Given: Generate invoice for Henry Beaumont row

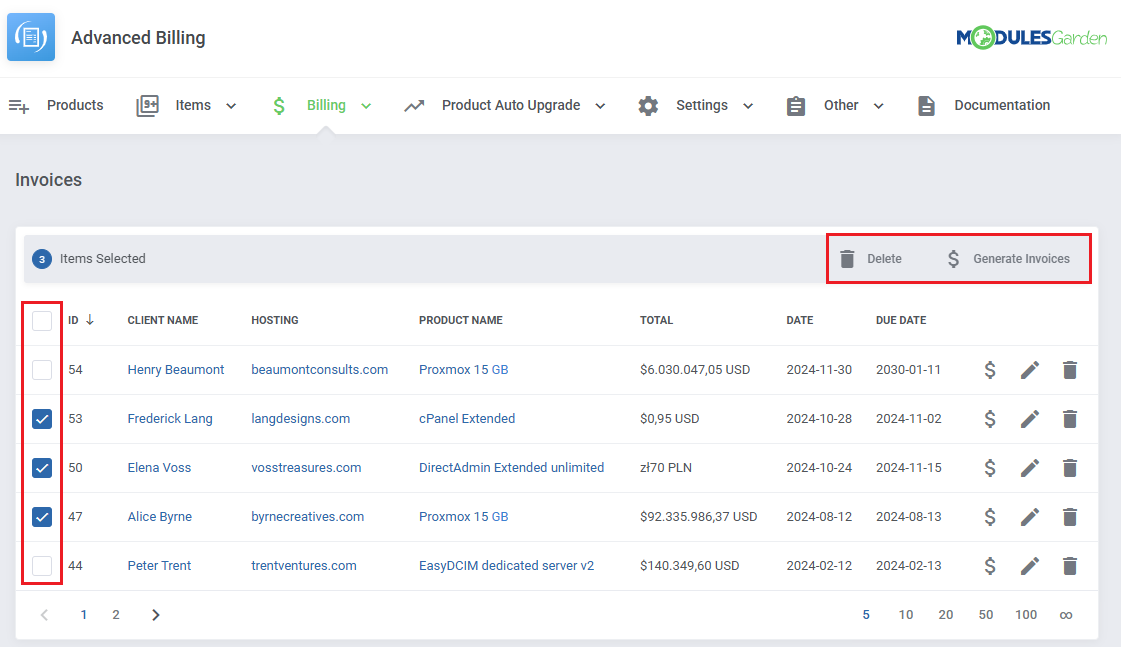Looking at the screenshot, I should pos(989,370).
